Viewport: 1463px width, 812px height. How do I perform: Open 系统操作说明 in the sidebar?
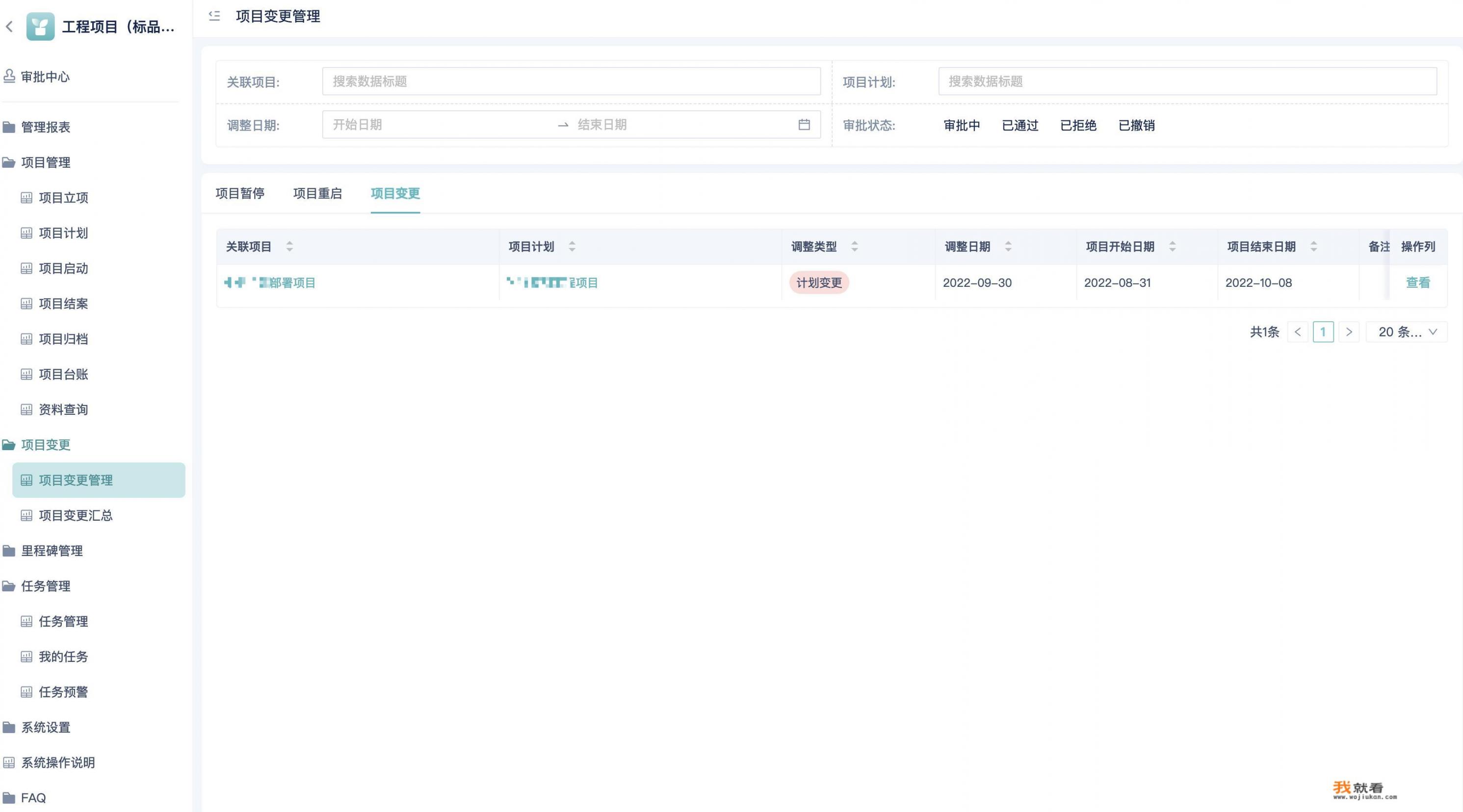coord(49,762)
